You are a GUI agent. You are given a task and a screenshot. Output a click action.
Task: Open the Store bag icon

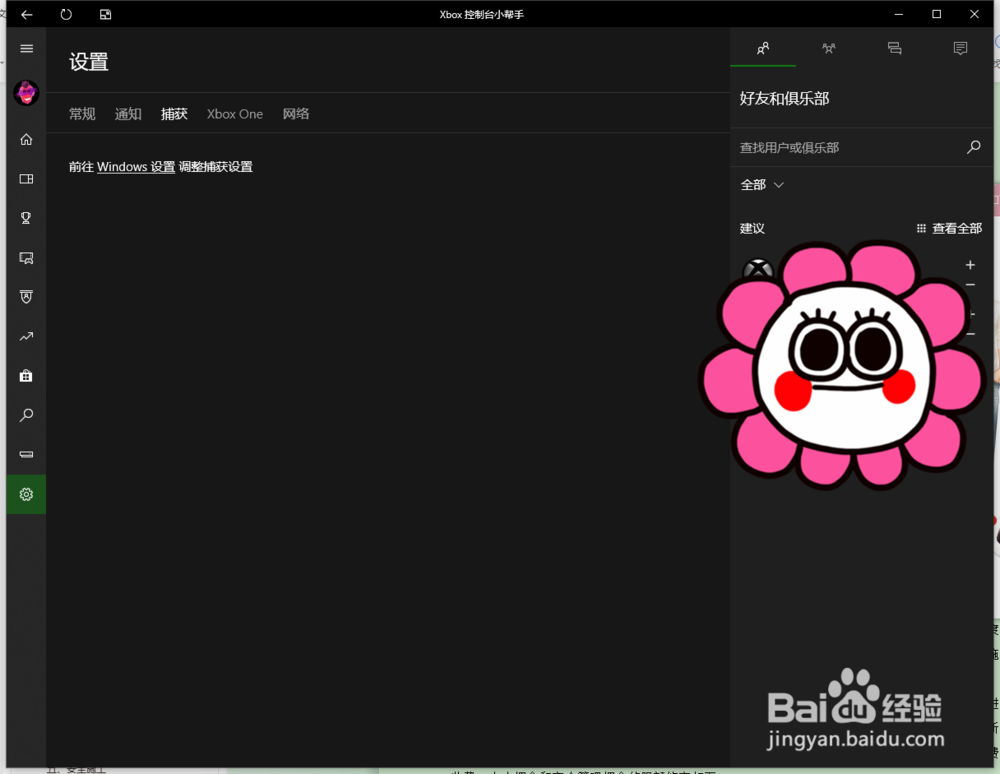[26, 376]
